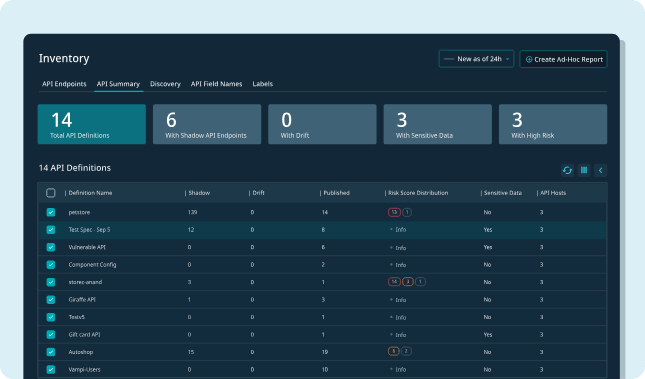Open the Component Config definition

[x=92, y=265]
